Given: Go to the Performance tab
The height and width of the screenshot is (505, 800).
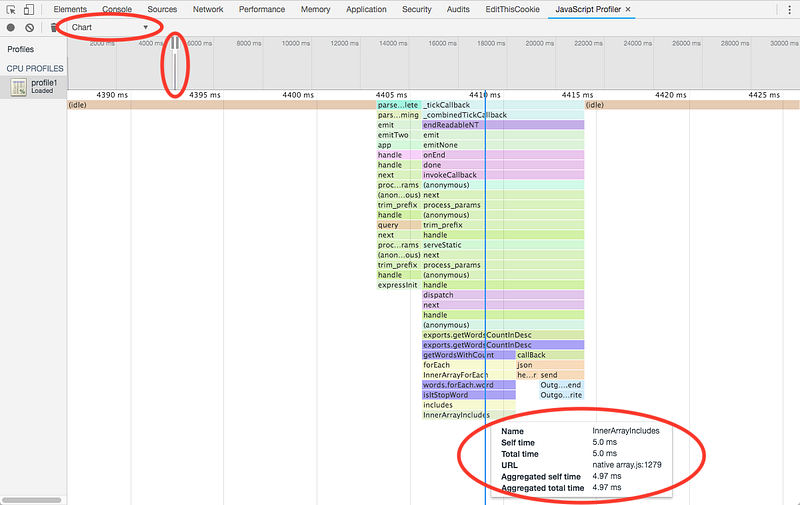Looking at the screenshot, I should [262, 9].
